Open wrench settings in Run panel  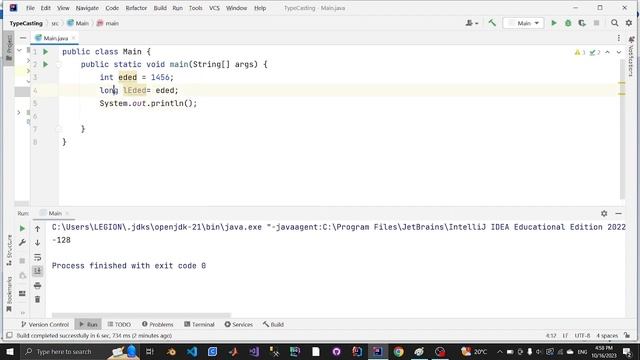click(22, 242)
